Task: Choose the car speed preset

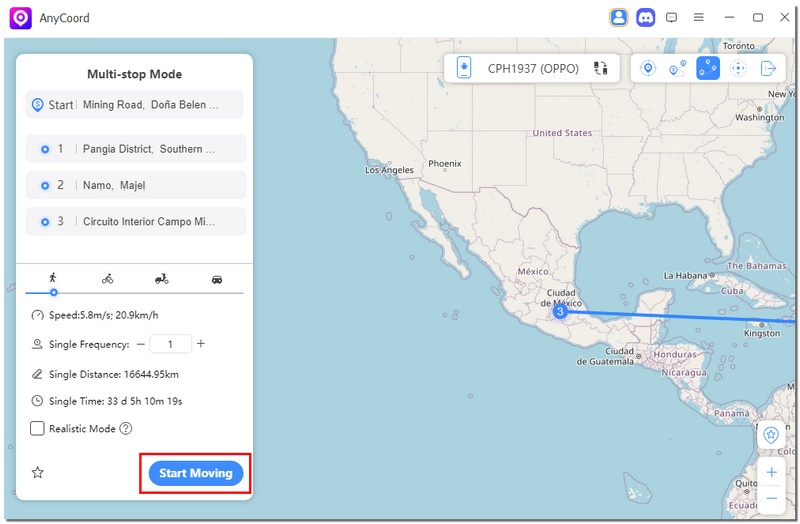Action: click(x=217, y=279)
